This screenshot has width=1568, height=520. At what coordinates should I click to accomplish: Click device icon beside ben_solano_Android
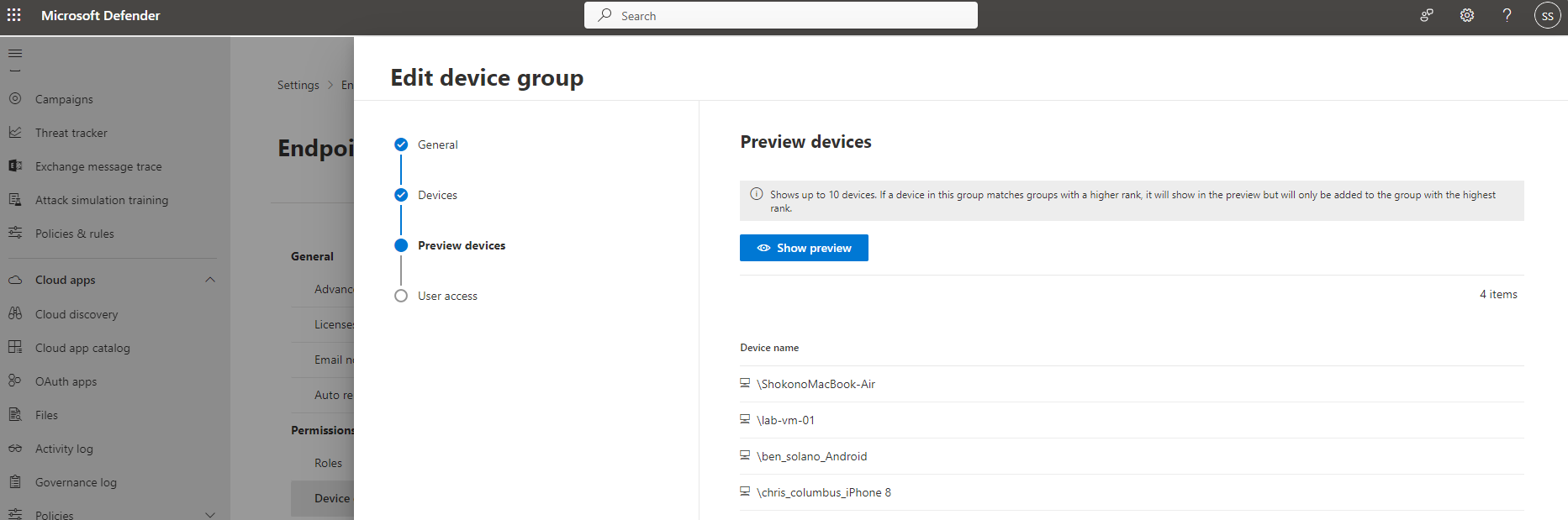745,455
